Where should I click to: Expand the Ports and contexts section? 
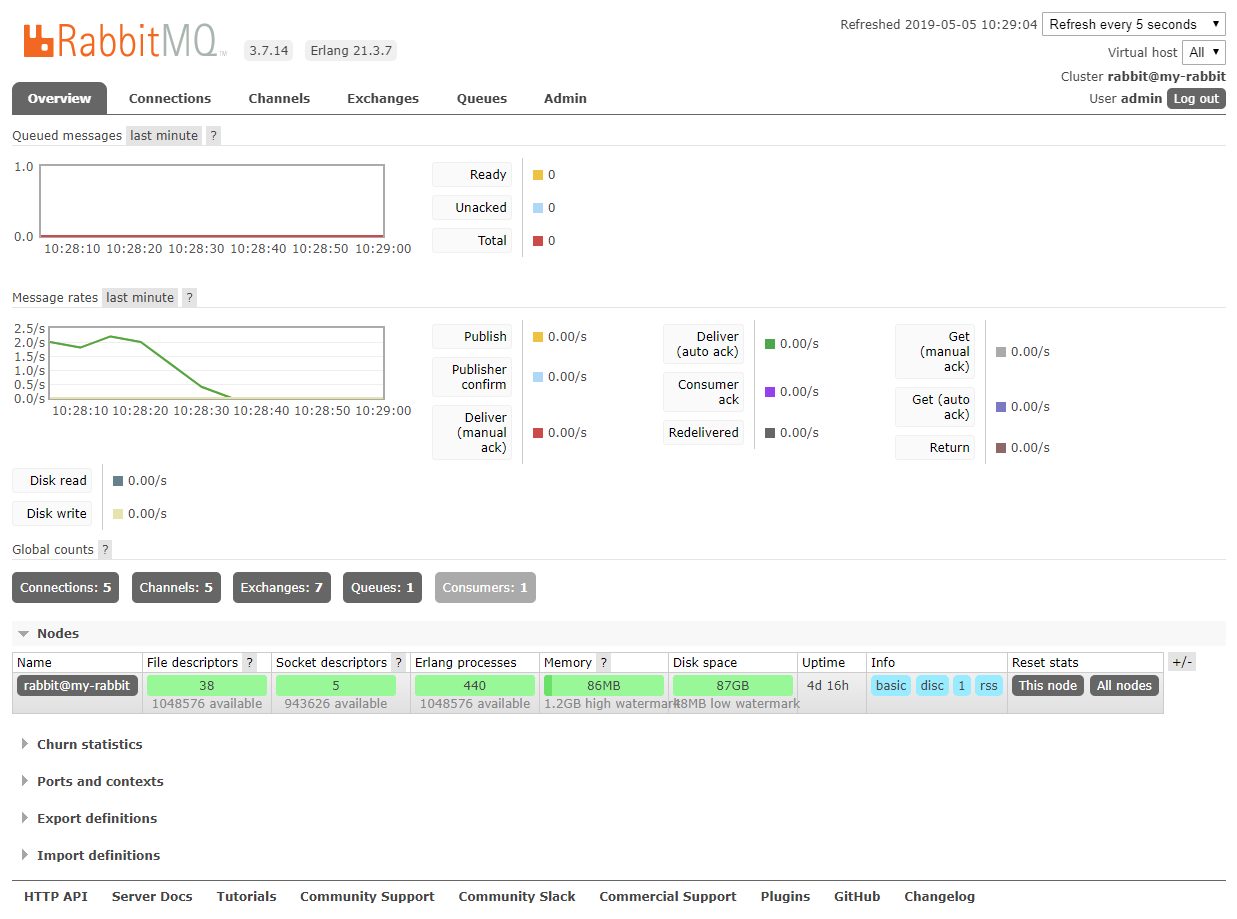click(x=99, y=782)
